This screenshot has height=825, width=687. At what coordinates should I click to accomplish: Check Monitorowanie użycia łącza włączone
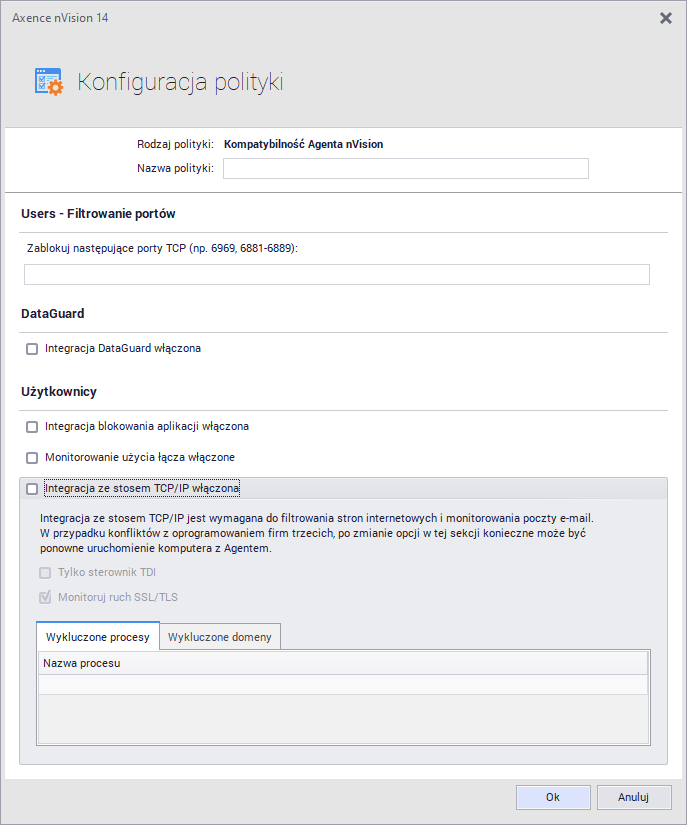pyautogui.click(x=32, y=457)
